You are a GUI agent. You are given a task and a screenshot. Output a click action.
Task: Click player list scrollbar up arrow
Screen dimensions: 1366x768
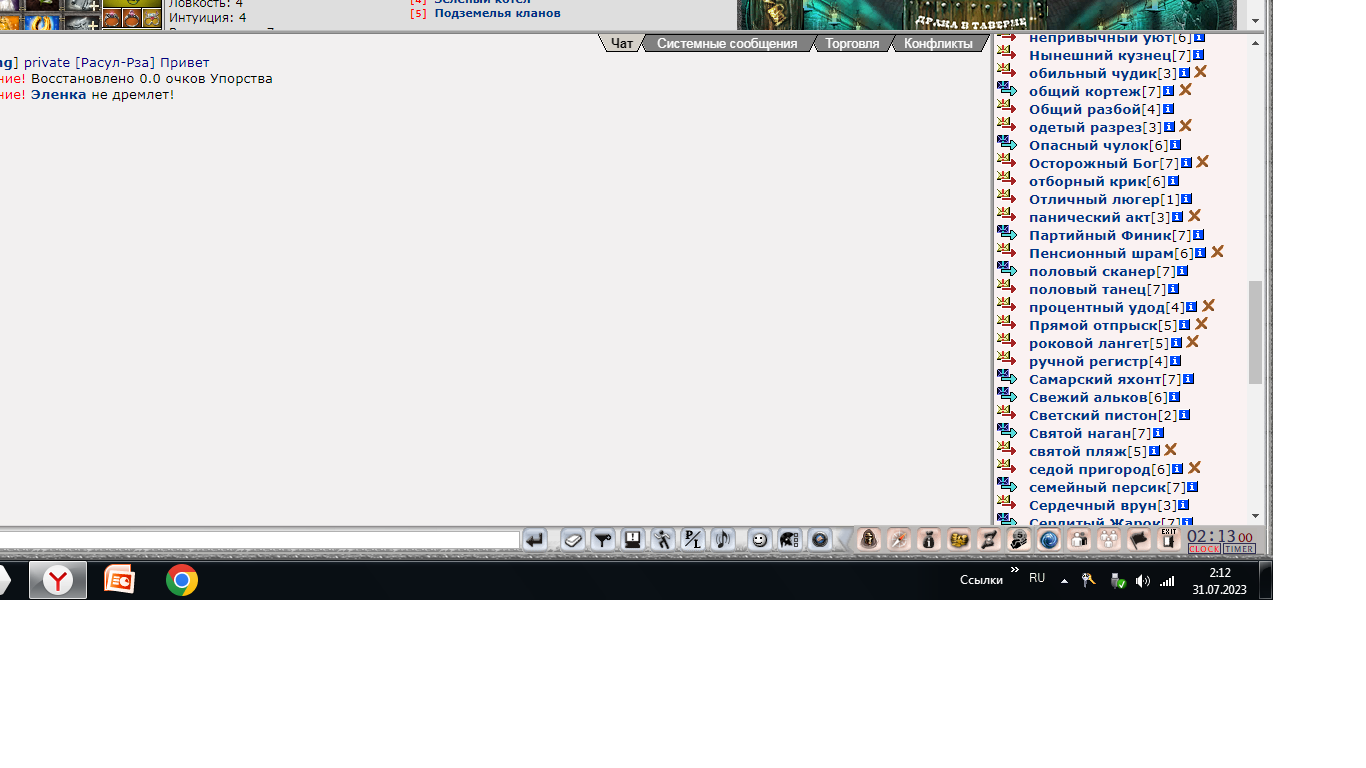[1256, 42]
